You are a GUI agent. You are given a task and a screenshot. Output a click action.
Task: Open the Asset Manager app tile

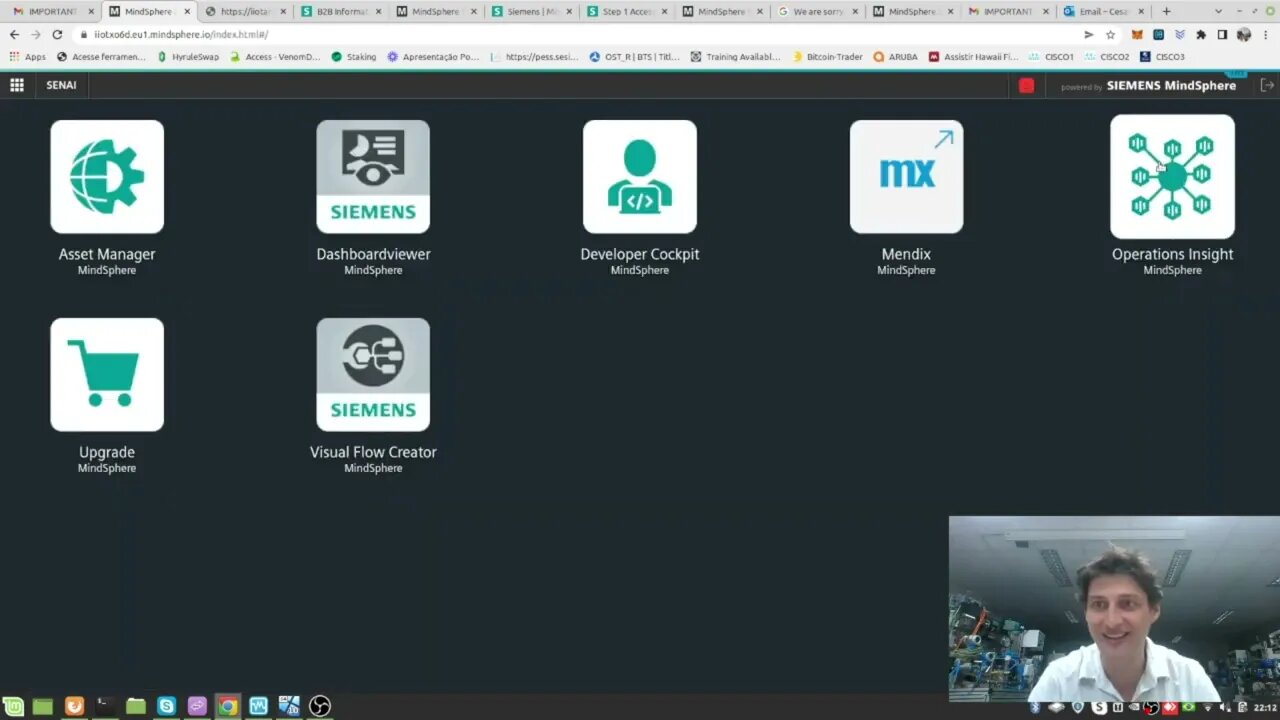coord(107,177)
